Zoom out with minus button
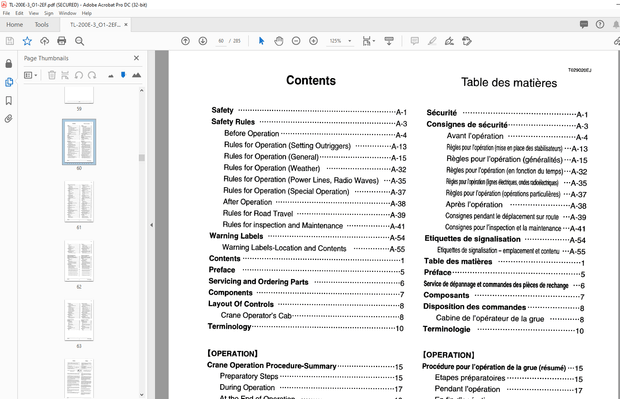 pyautogui.click(x=296, y=41)
